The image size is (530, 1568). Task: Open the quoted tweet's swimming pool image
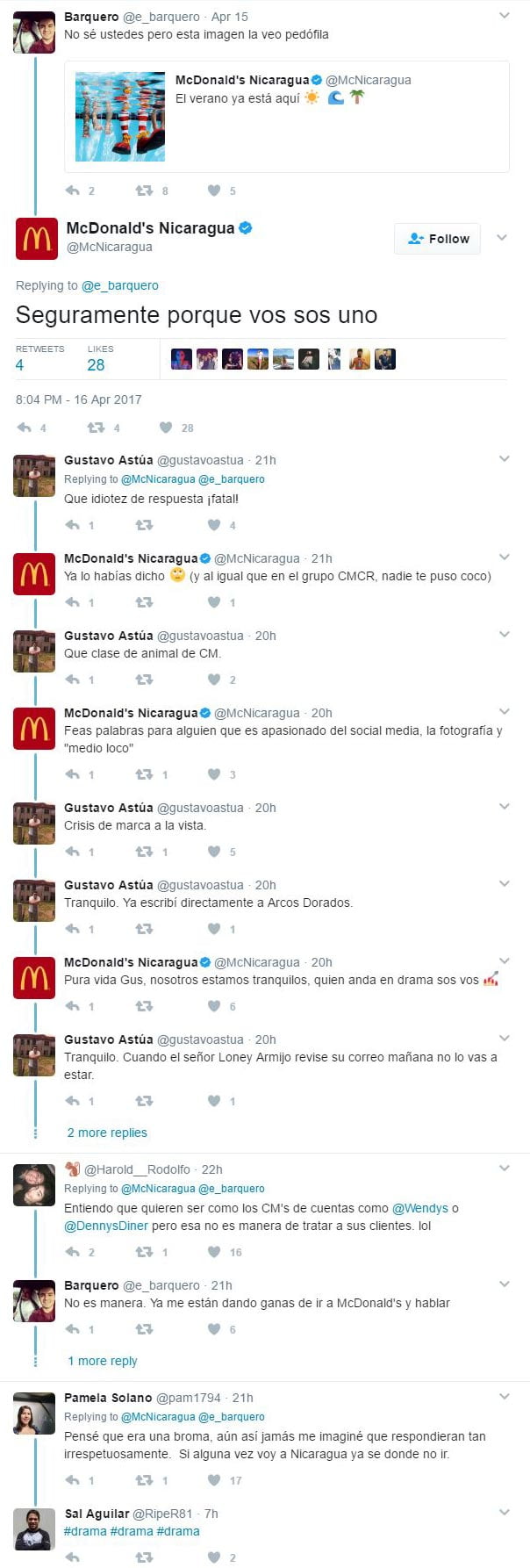point(120,117)
